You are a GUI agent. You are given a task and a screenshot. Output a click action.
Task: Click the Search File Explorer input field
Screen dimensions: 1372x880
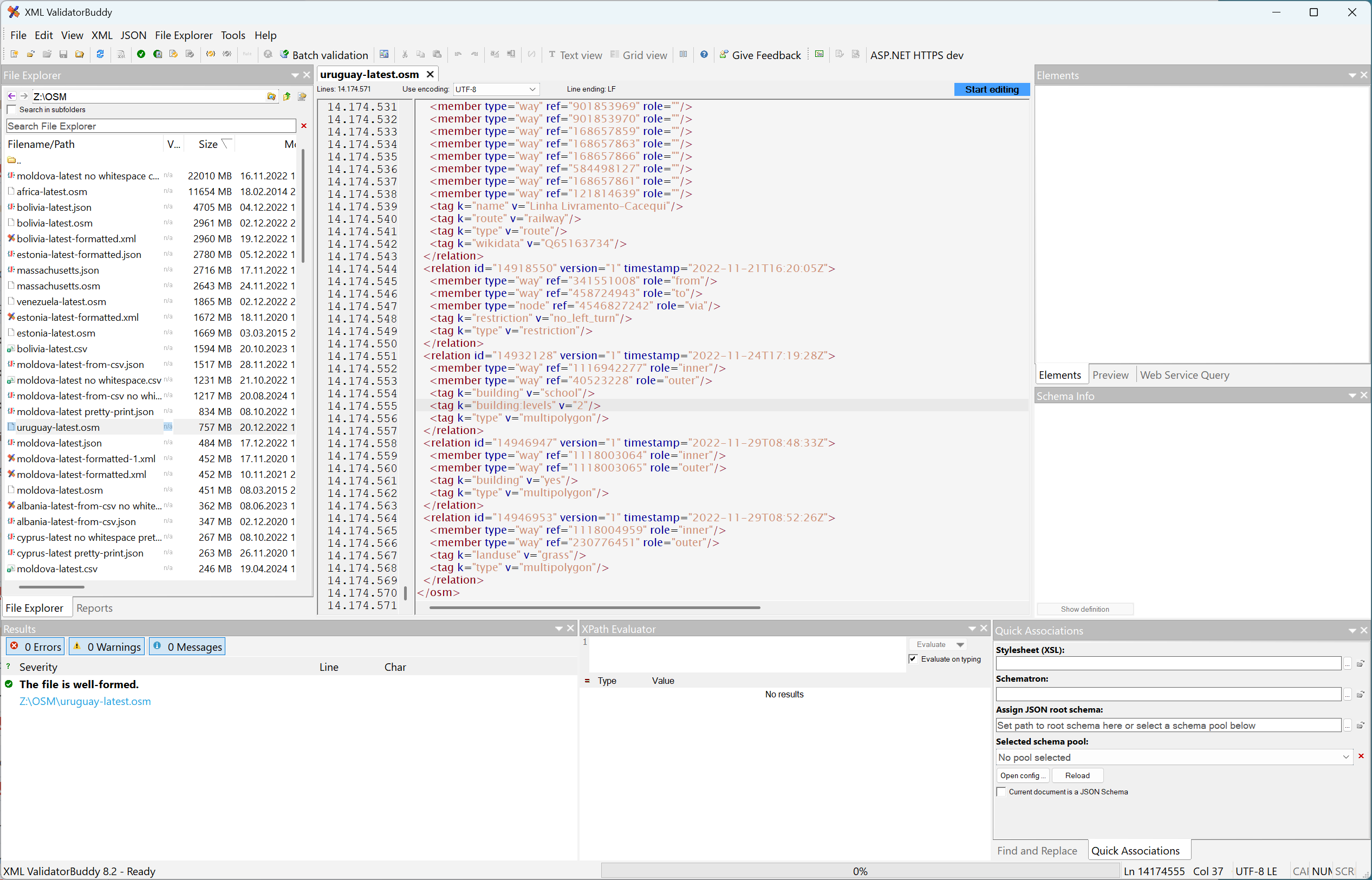(x=151, y=126)
